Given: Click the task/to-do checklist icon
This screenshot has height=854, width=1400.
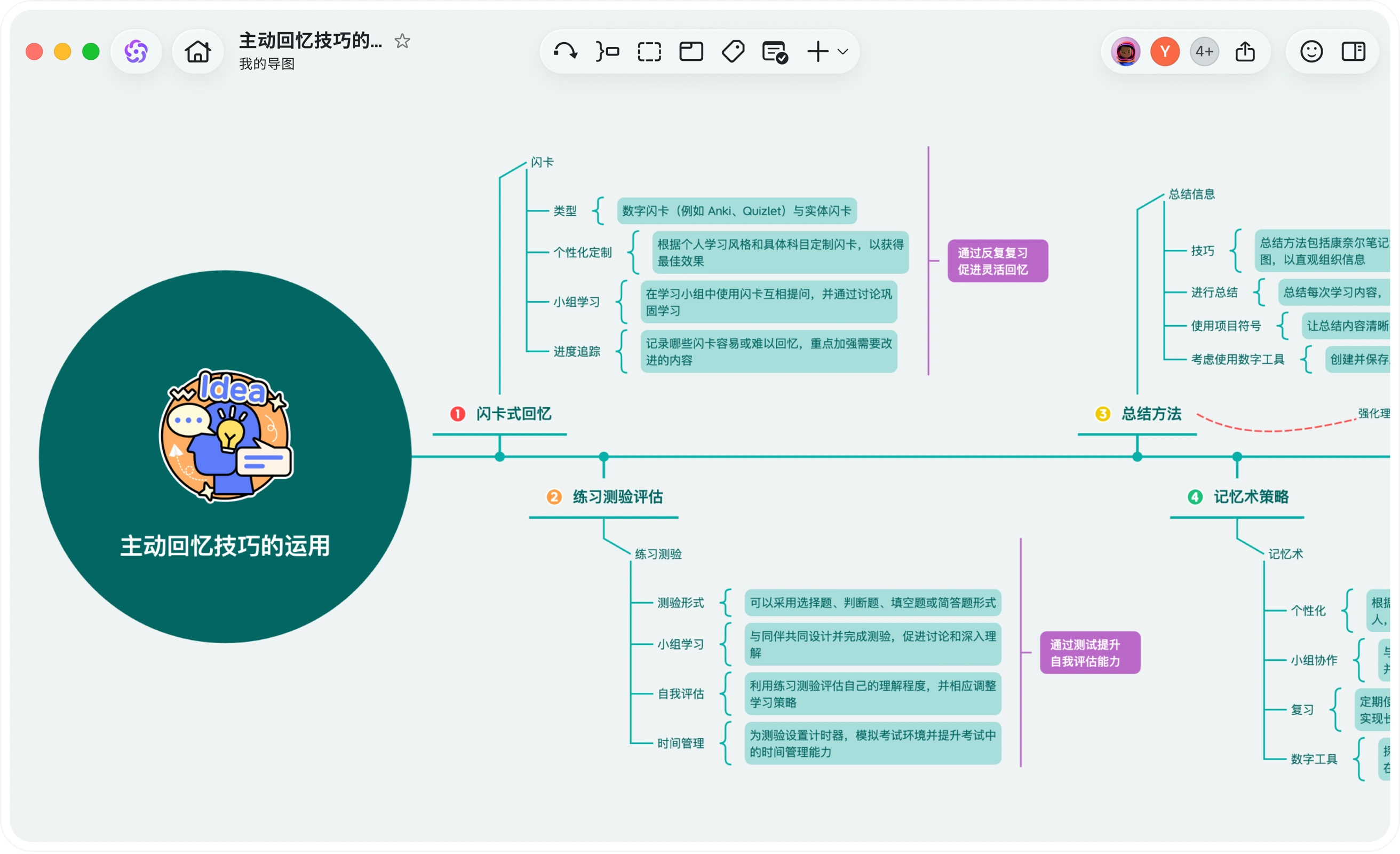Looking at the screenshot, I should pos(775,52).
